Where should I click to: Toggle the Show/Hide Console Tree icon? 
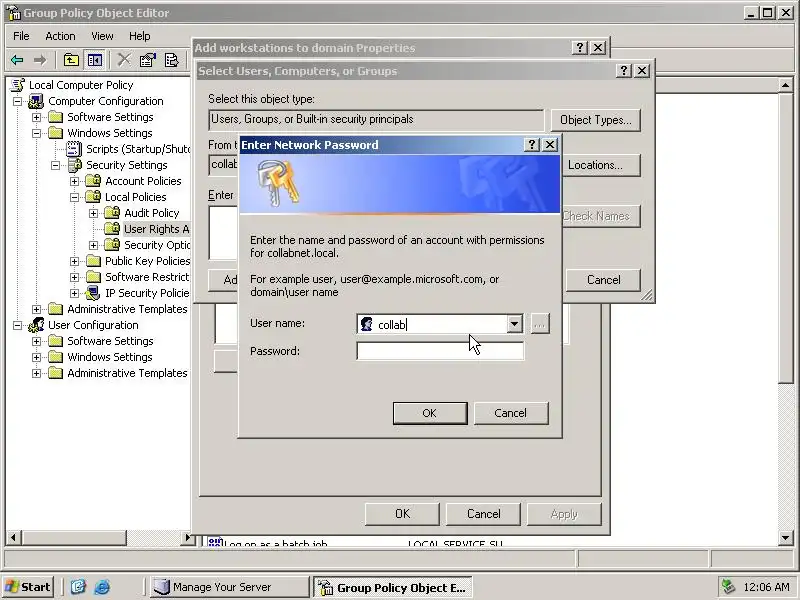pyautogui.click(x=94, y=60)
